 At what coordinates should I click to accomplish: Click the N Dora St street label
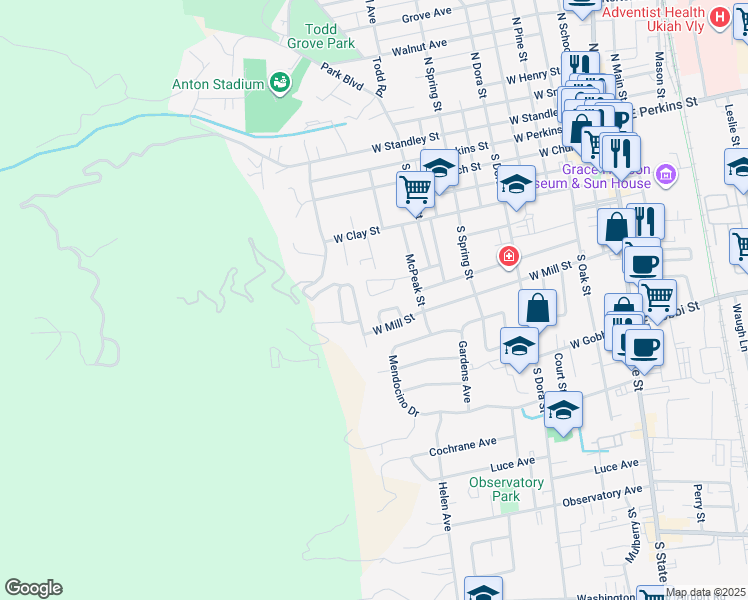[x=478, y=75]
